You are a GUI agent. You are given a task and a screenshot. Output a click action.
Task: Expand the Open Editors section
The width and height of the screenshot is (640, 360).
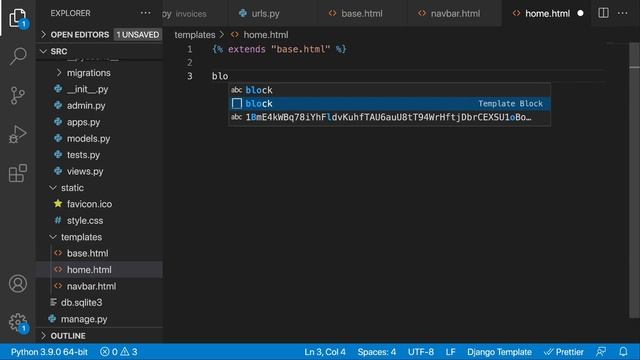44,35
